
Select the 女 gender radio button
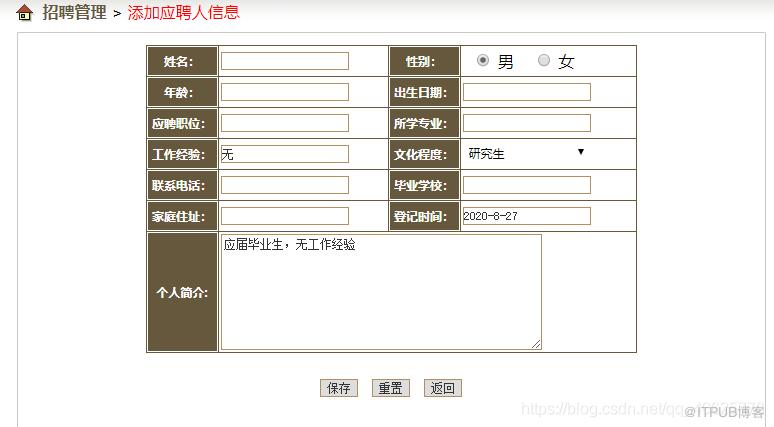tap(543, 60)
